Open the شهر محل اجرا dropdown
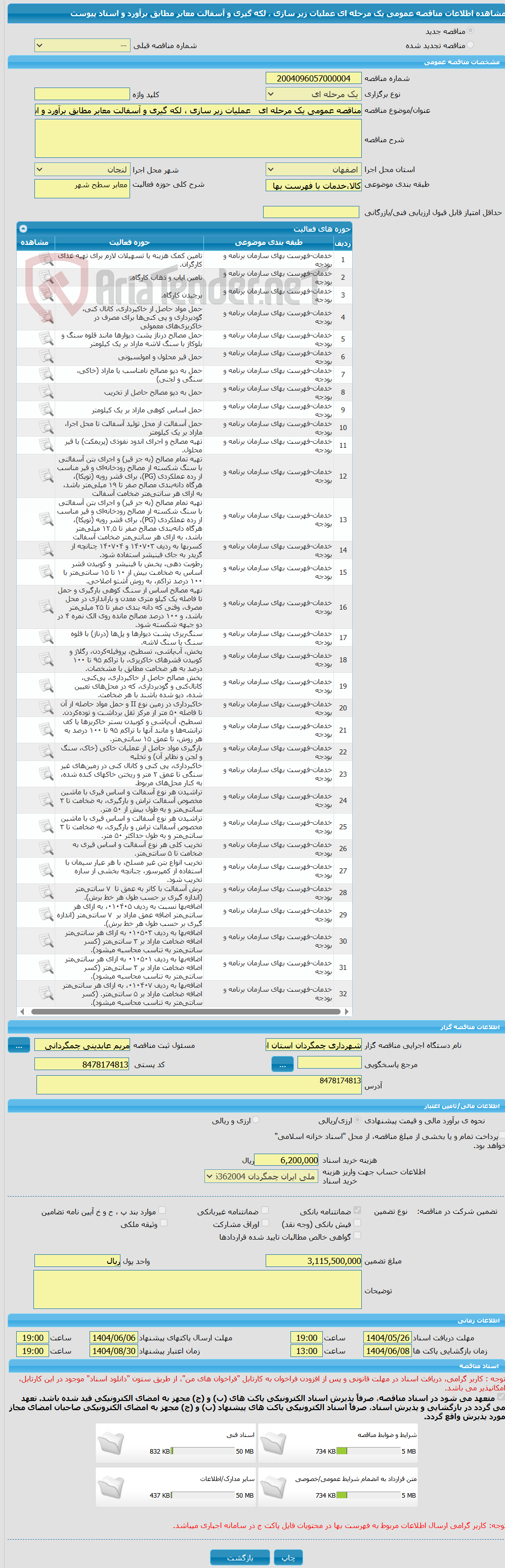 point(82,170)
